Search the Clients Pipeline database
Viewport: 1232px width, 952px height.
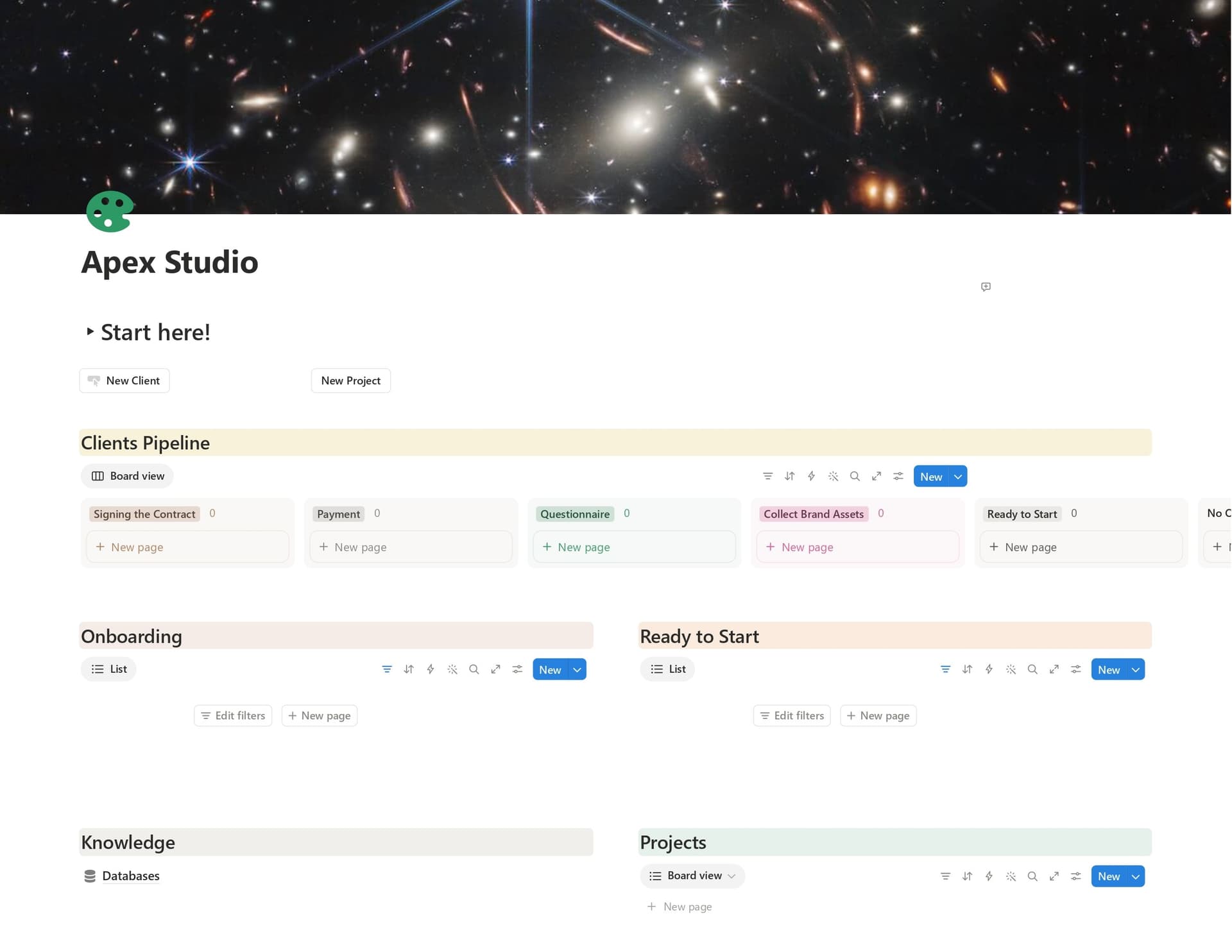pos(855,476)
